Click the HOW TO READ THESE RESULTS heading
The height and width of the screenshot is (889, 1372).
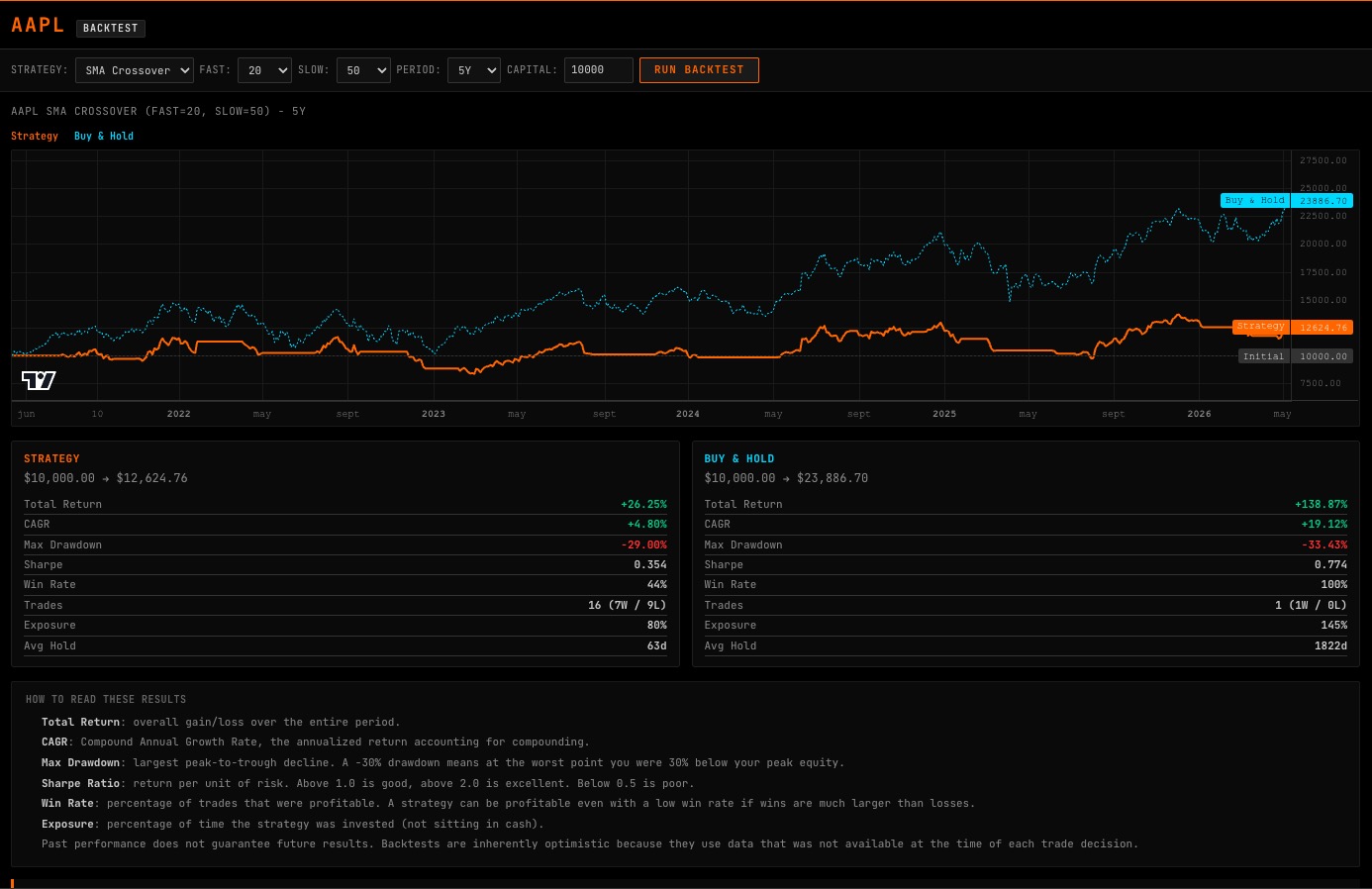106,699
